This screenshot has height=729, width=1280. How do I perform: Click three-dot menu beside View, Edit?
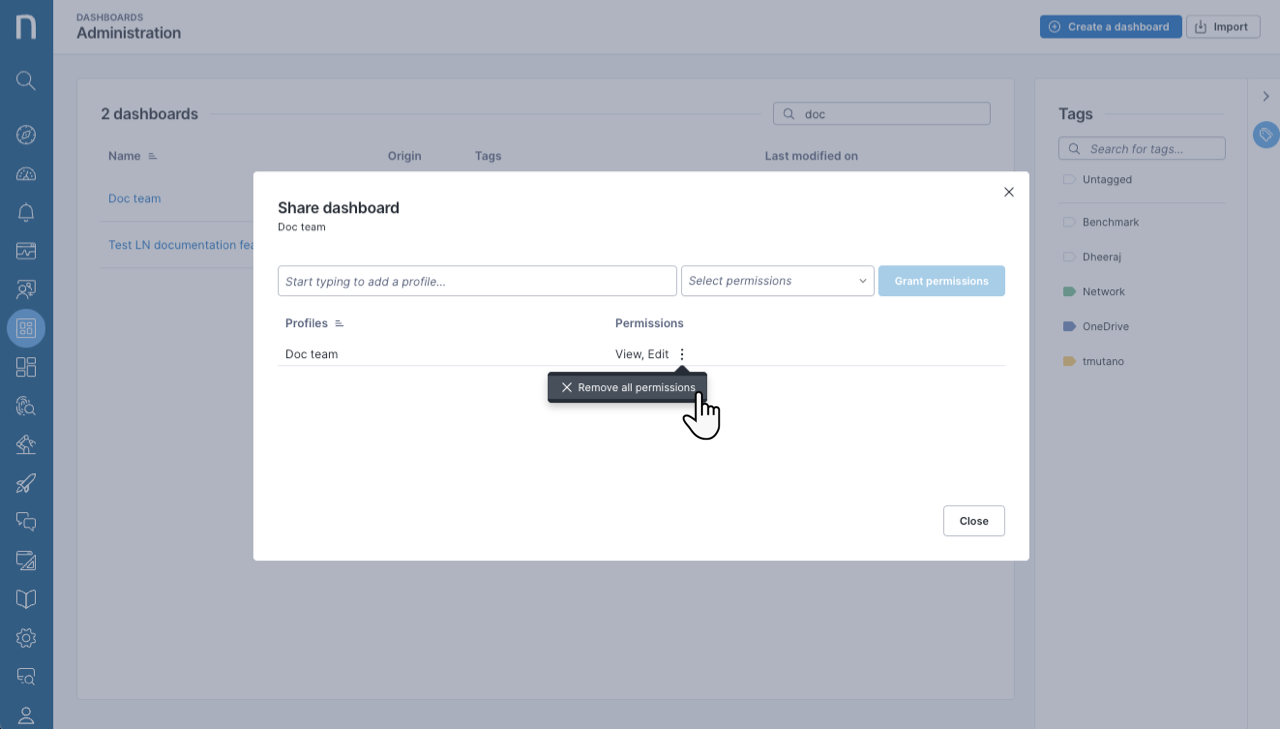(x=682, y=354)
